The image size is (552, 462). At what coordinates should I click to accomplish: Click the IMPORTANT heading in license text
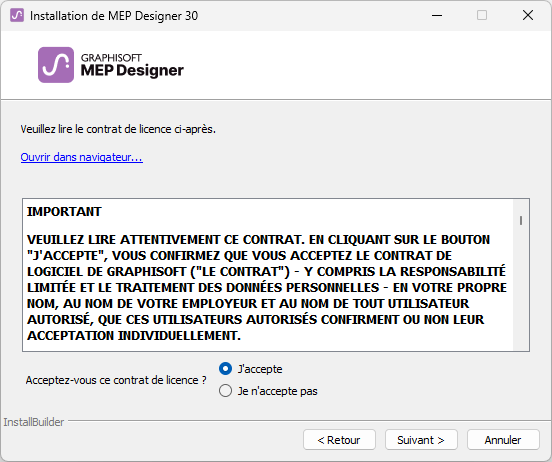pos(64,212)
